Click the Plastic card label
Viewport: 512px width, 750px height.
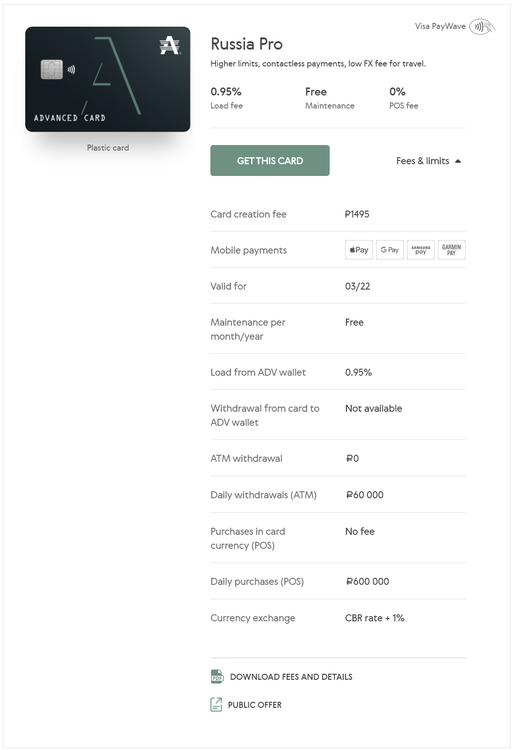click(108, 148)
